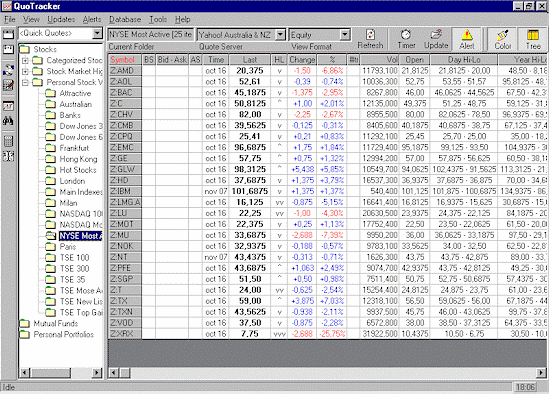Click the column layout icon below the calculator
This screenshot has height=394, width=550.
coord(8,156)
